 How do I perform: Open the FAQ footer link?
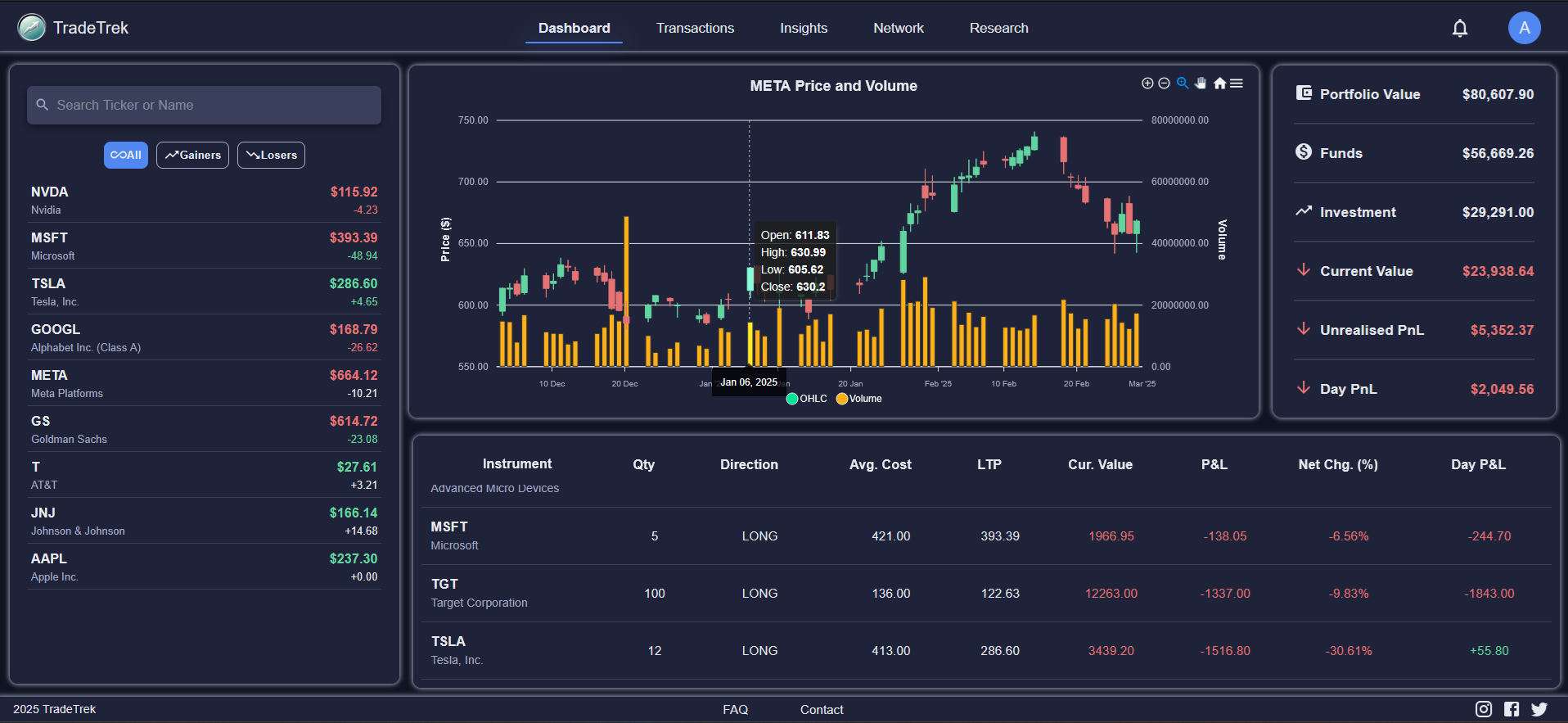pos(736,710)
